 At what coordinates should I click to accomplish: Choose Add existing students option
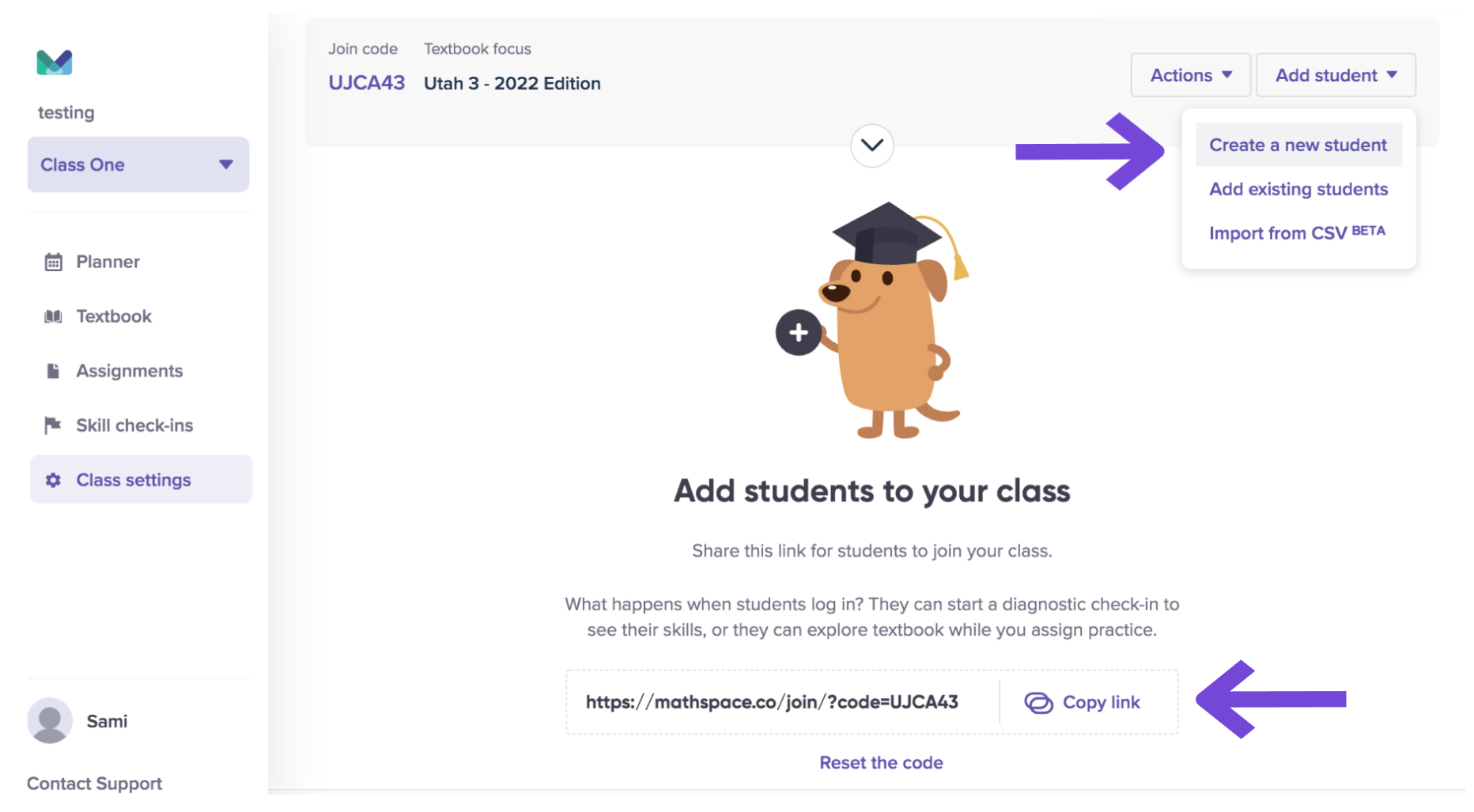(1298, 189)
